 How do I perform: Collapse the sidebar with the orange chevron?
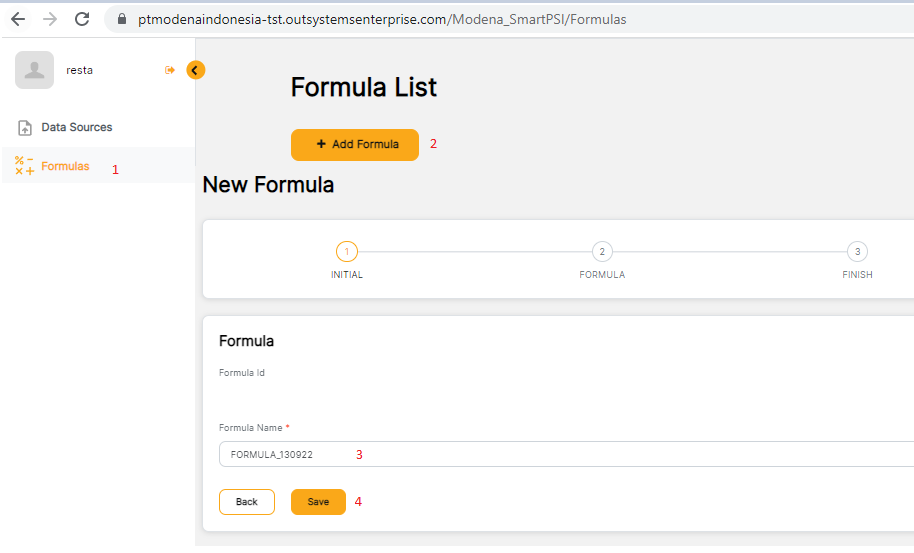[196, 70]
